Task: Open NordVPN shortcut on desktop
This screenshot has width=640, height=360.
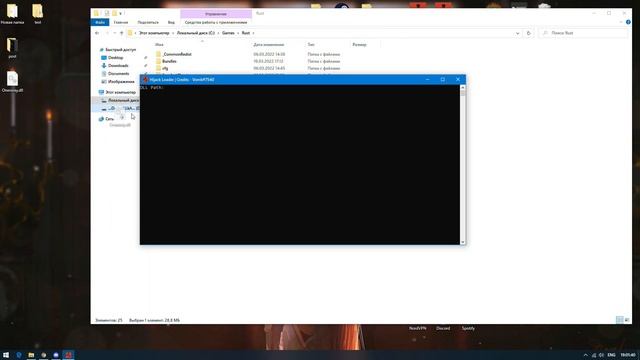Action: [x=418, y=328]
